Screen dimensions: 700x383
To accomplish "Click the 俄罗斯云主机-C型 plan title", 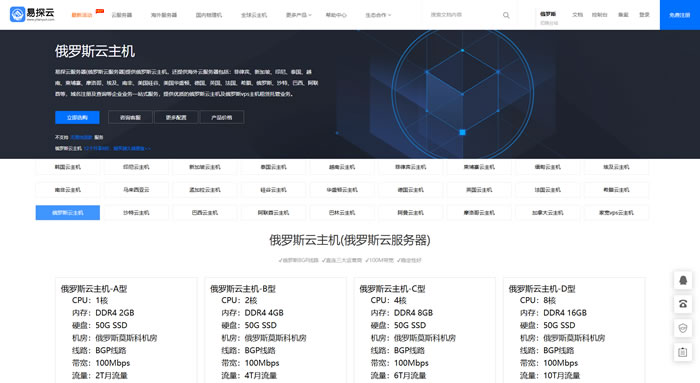I will pos(392,289).
